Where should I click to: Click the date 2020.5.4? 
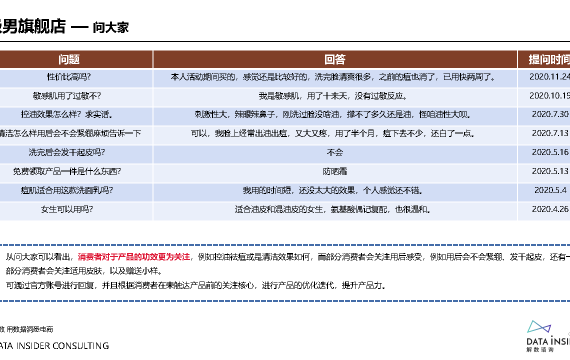(x=550, y=190)
